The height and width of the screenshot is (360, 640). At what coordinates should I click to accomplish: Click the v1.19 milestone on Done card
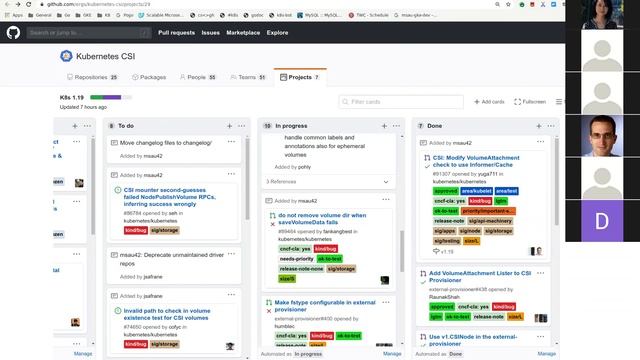tap(443, 252)
